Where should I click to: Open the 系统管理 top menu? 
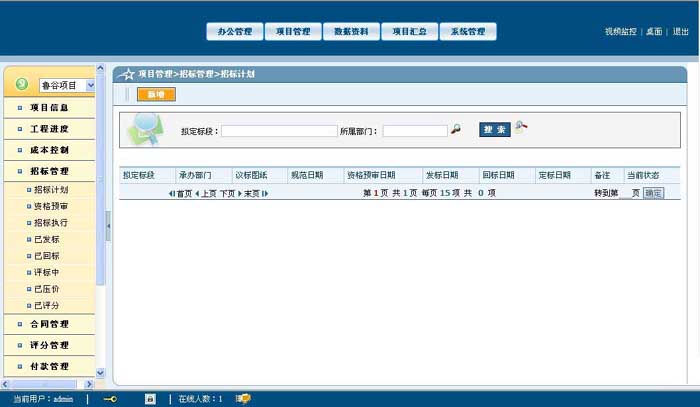pyautogui.click(x=467, y=32)
